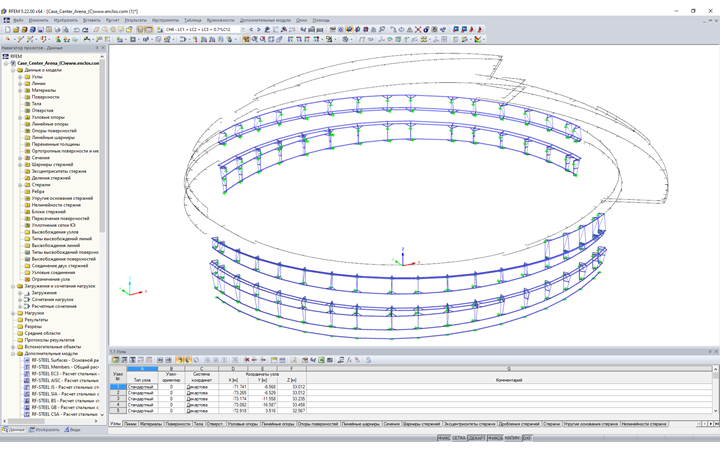Image resolution: width=720 pixels, height=450 pixels.
Task: Open the load case combination dropdown
Action: point(243,29)
